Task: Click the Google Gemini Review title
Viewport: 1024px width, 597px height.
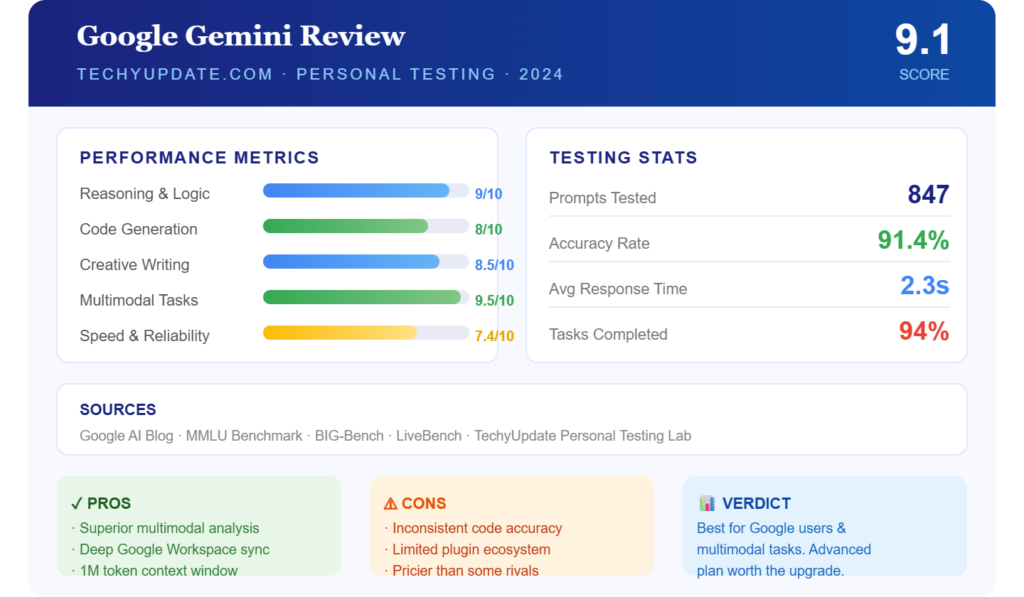Action: pyautogui.click(x=241, y=37)
